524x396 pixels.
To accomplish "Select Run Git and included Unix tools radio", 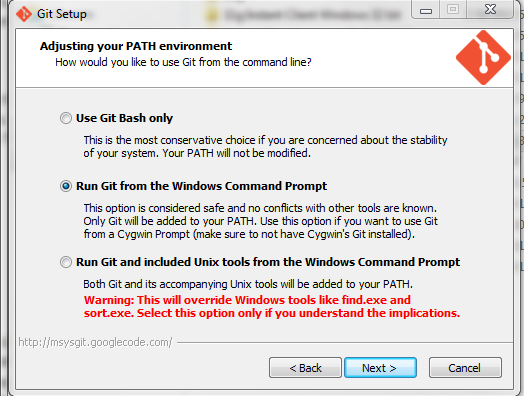I will click(x=66, y=262).
